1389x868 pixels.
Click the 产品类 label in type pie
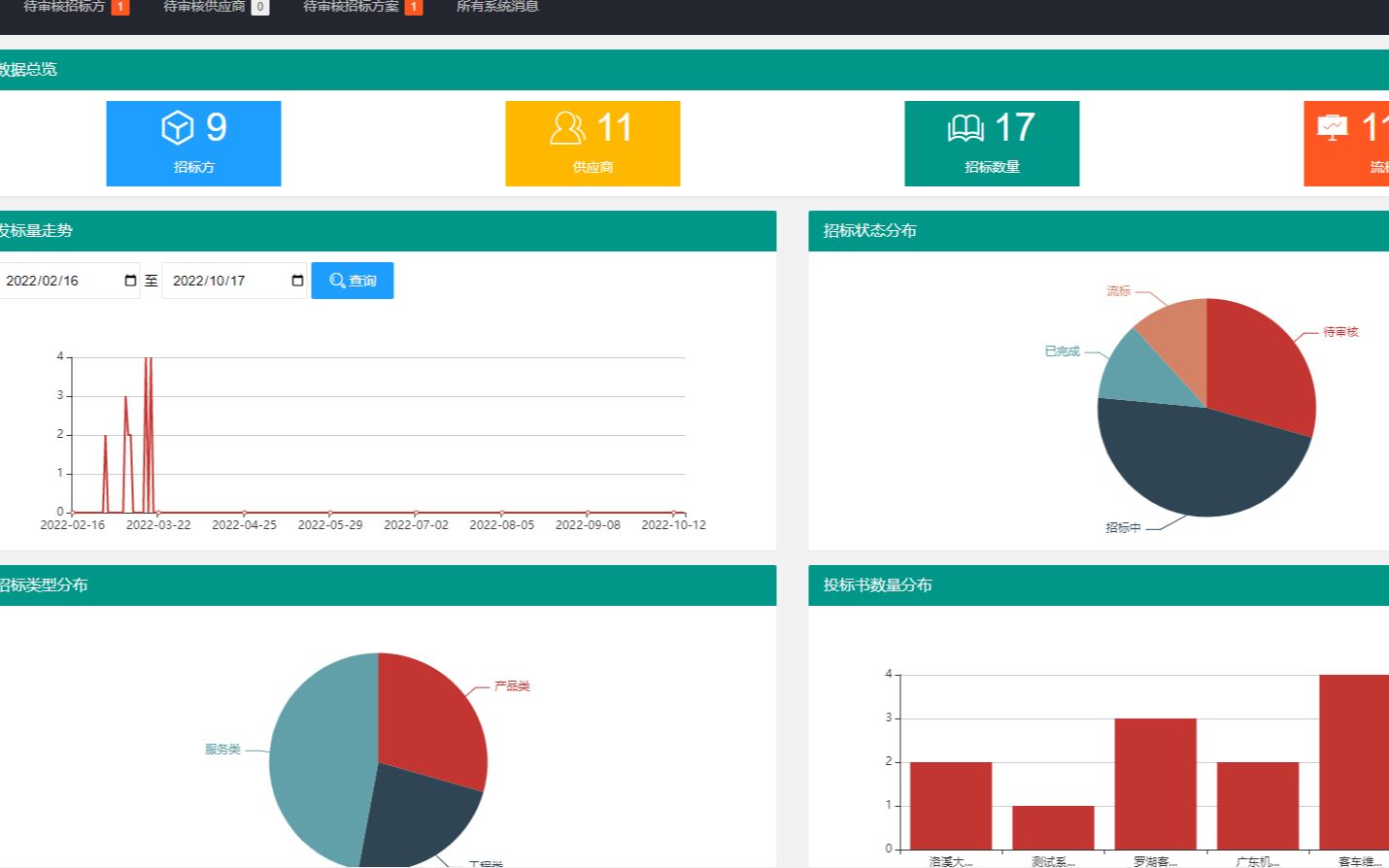pyautogui.click(x=512, y=686)
